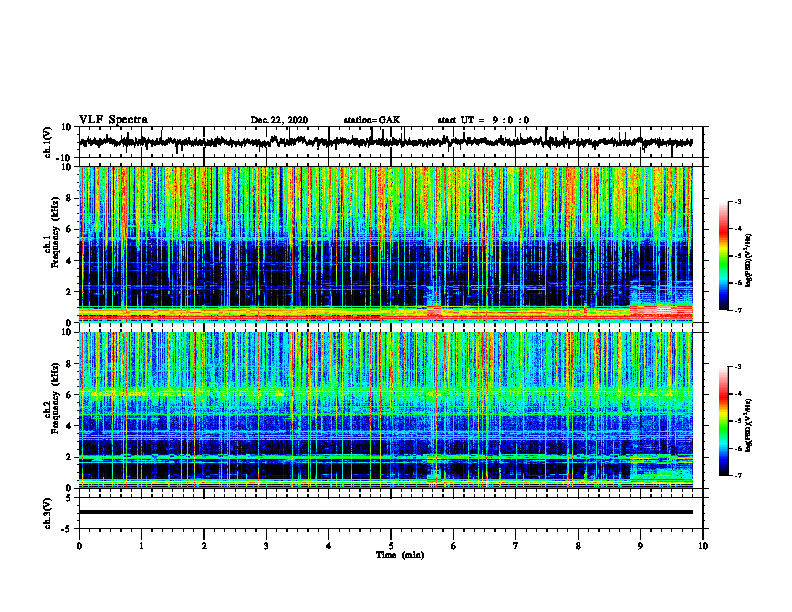The image size is (792, 612).
Task: Click the time axis tick label "8"
Action: pyautogui.click(x=578, y=546)
